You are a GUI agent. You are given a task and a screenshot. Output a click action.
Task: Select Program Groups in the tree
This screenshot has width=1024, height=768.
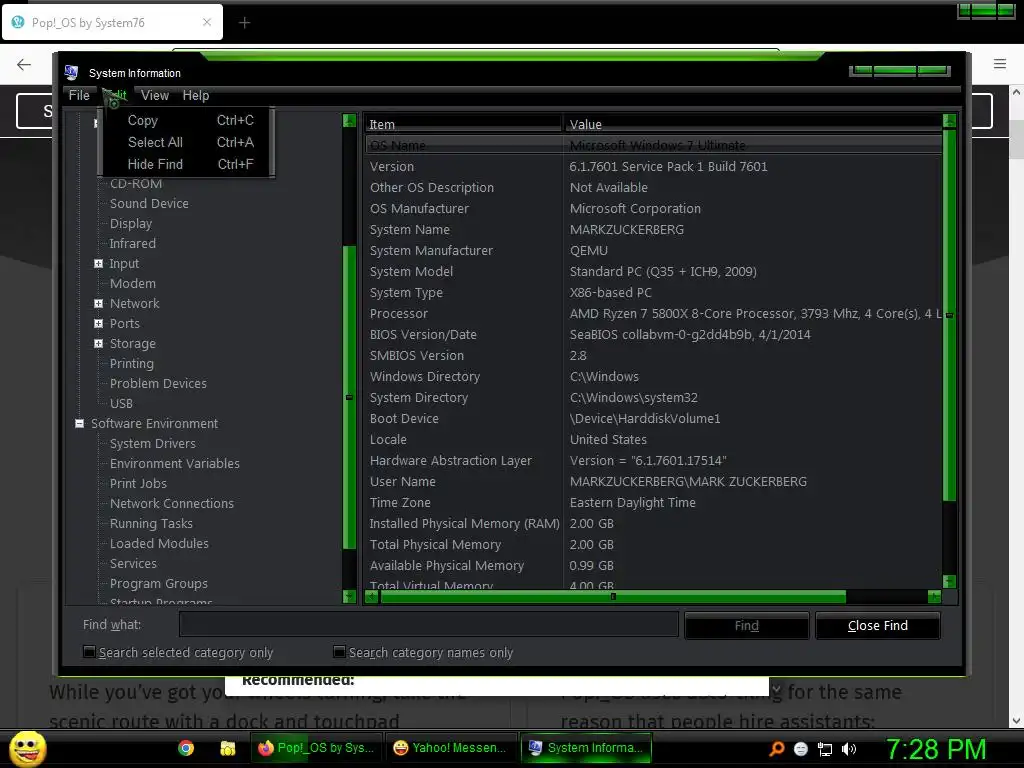click(x=159, y=584)
